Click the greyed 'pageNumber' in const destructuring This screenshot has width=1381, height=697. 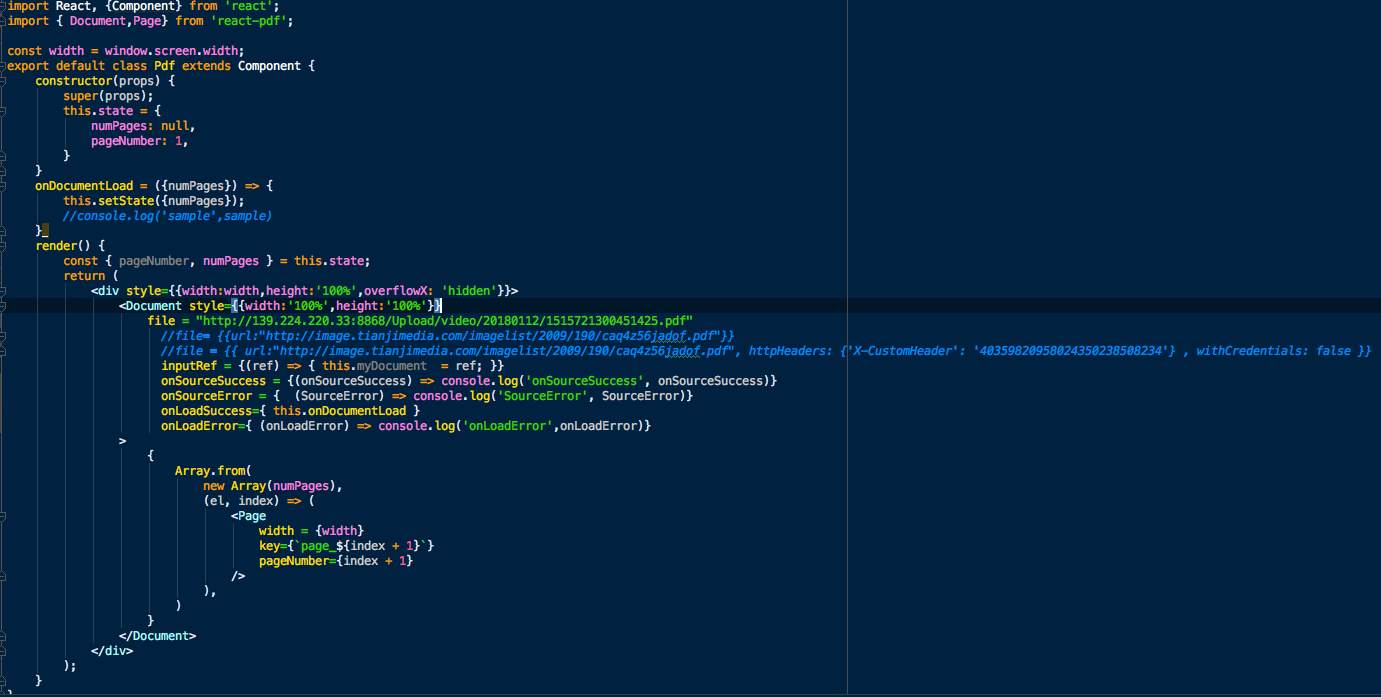[x=154, y=261]
